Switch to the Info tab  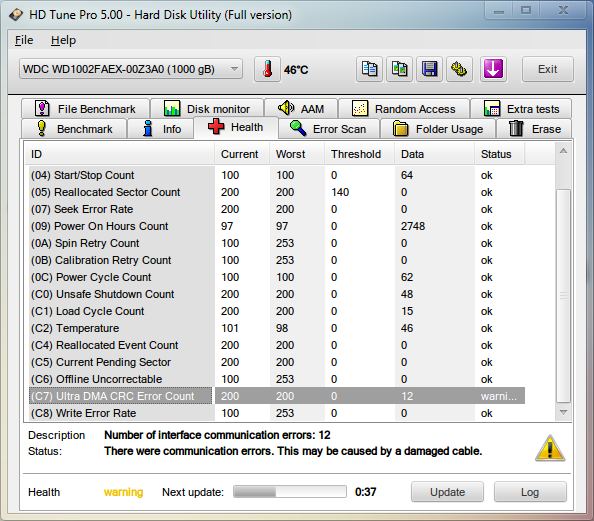(161, 129)
